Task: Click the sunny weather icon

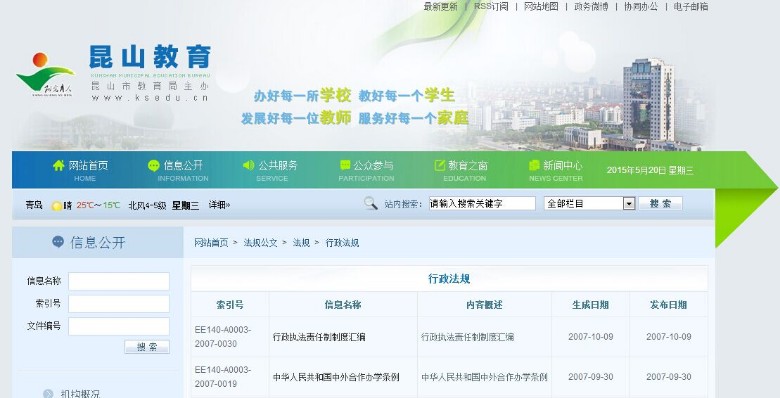Action: [57, 205]
